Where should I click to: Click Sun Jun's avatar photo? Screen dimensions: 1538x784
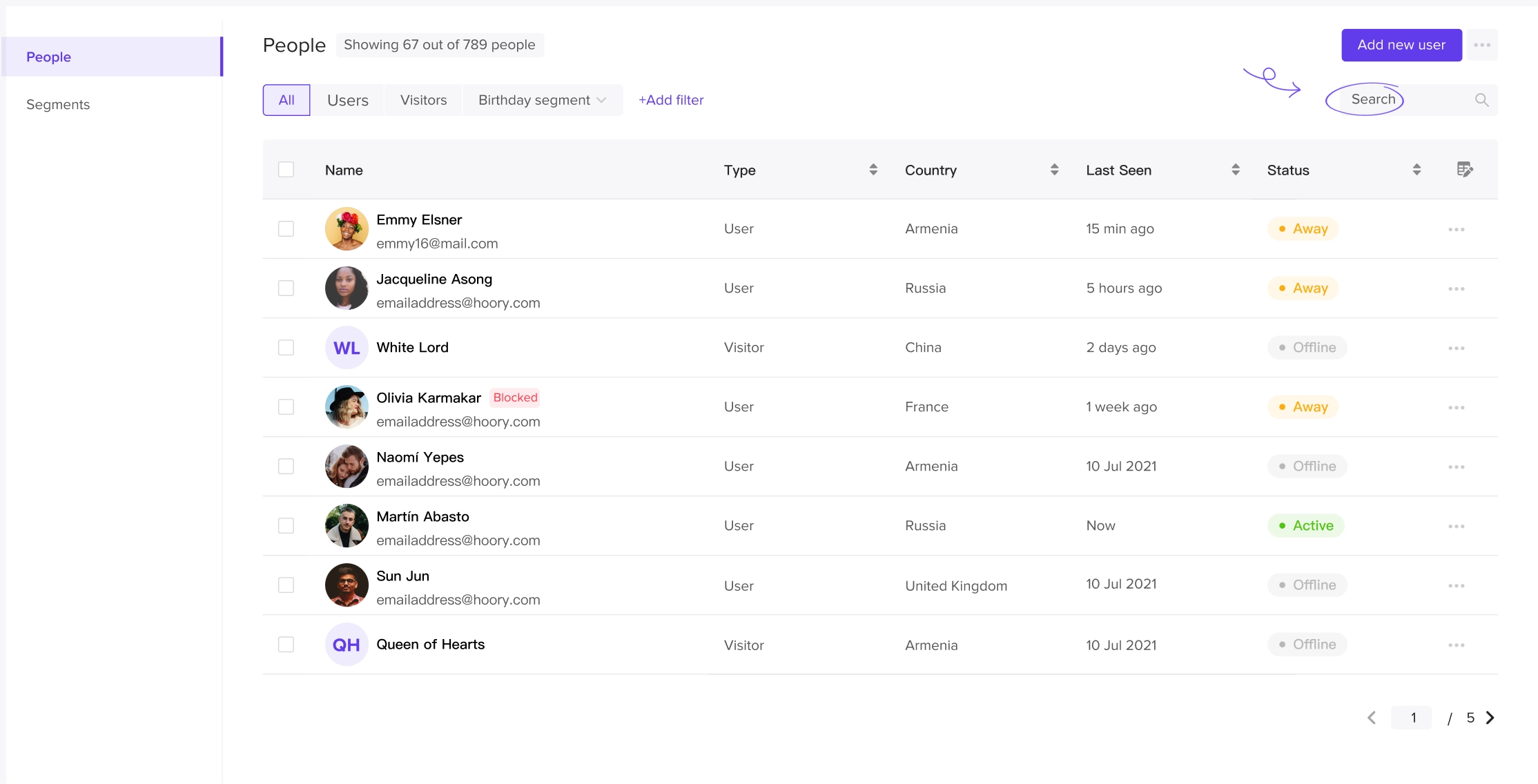point(347,585)
